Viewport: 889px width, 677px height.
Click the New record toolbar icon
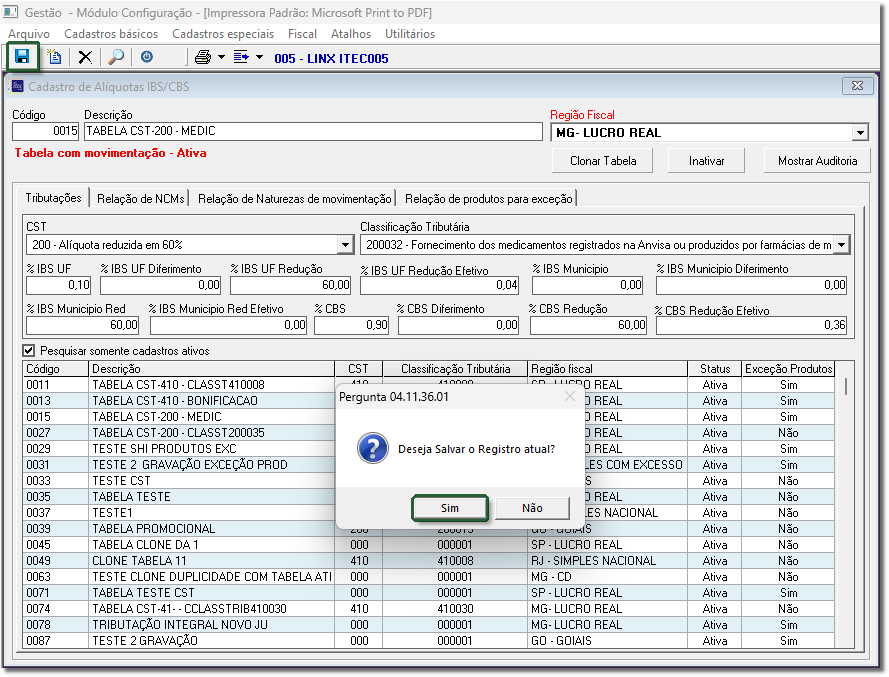55,58
